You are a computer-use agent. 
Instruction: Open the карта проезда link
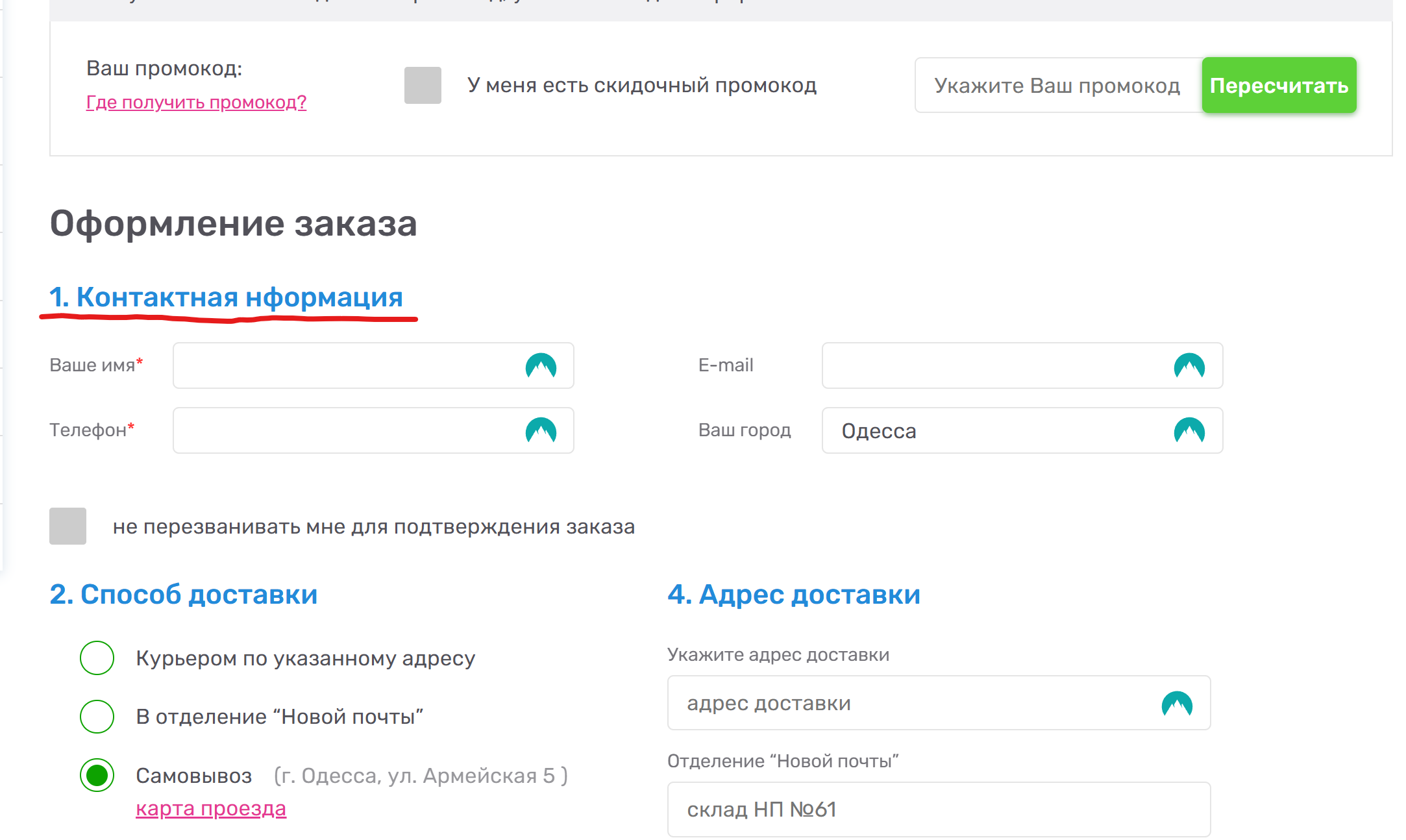(211, 809)
